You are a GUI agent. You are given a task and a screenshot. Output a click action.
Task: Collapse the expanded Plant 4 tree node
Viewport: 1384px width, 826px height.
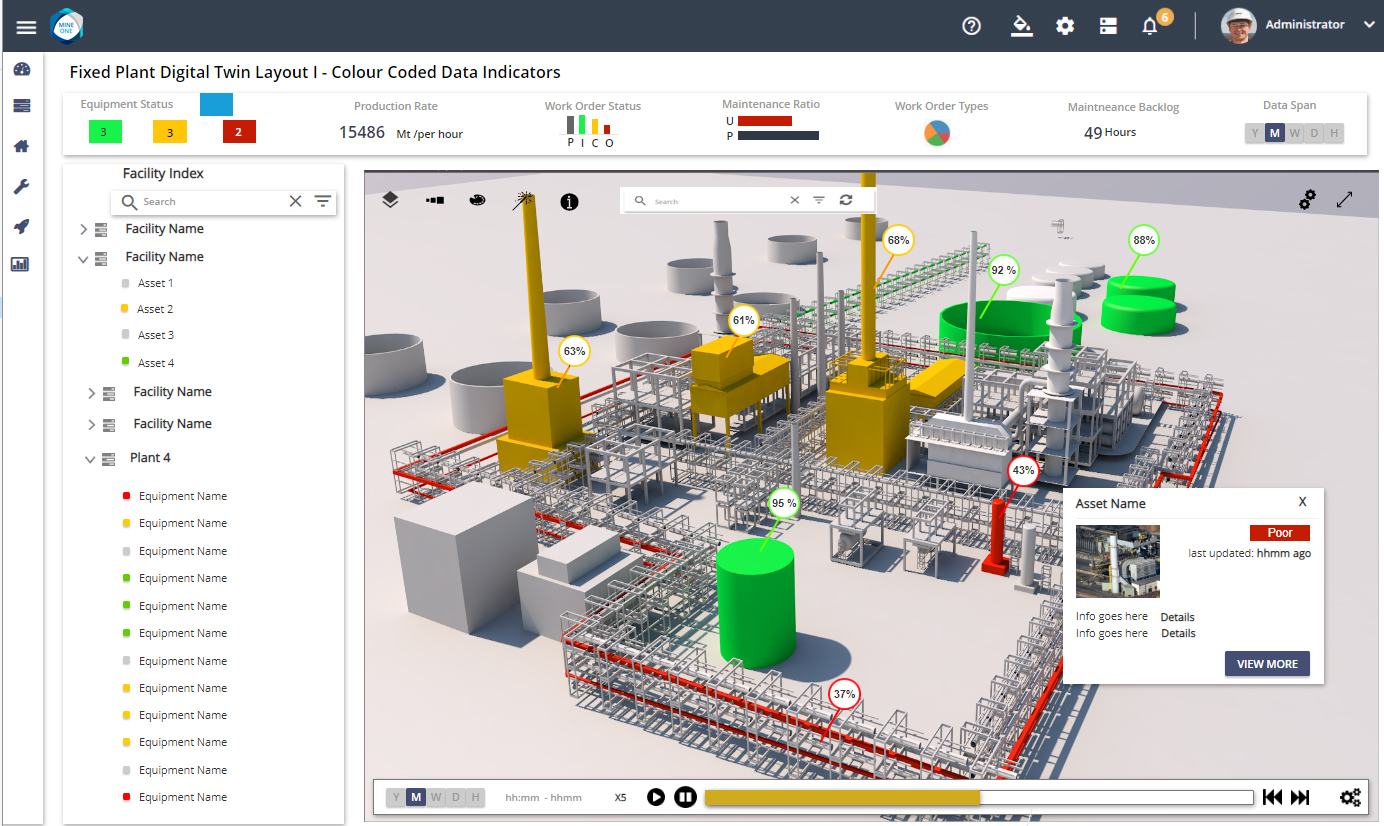click(x=90, y=459)
